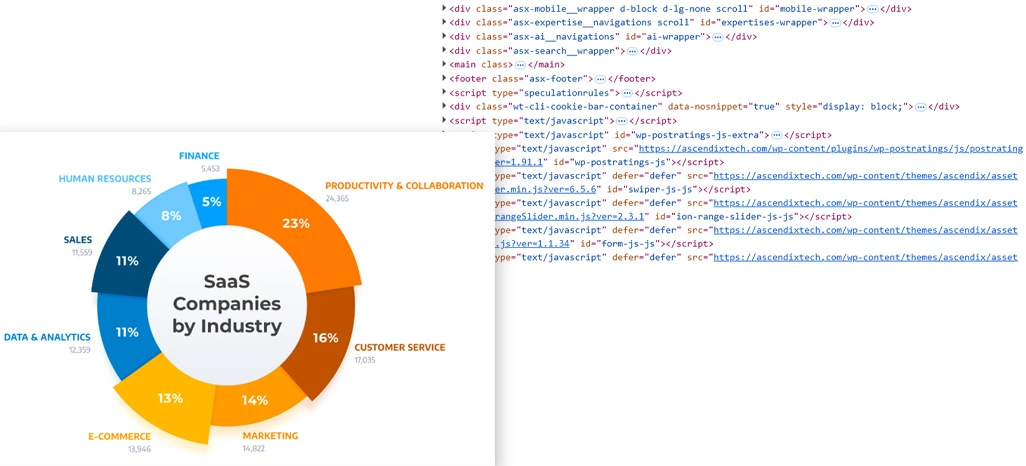
Task: Select class value "asx-search__wrapper"
Action: (x=563, y=50)
